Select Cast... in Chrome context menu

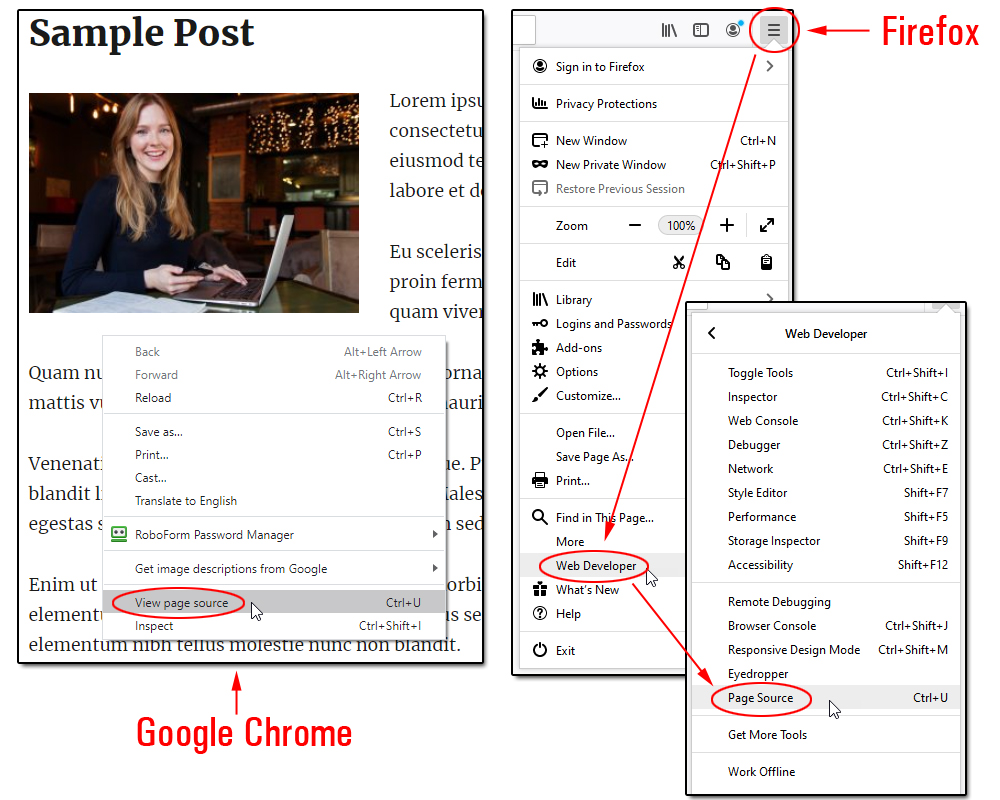(274, 478)
